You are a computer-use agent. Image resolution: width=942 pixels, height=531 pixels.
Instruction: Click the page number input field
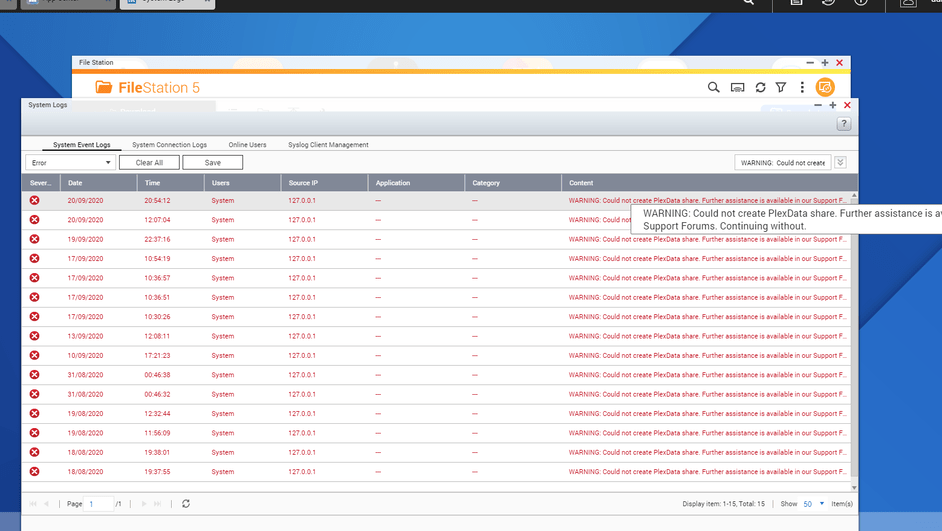click(100, 504)
